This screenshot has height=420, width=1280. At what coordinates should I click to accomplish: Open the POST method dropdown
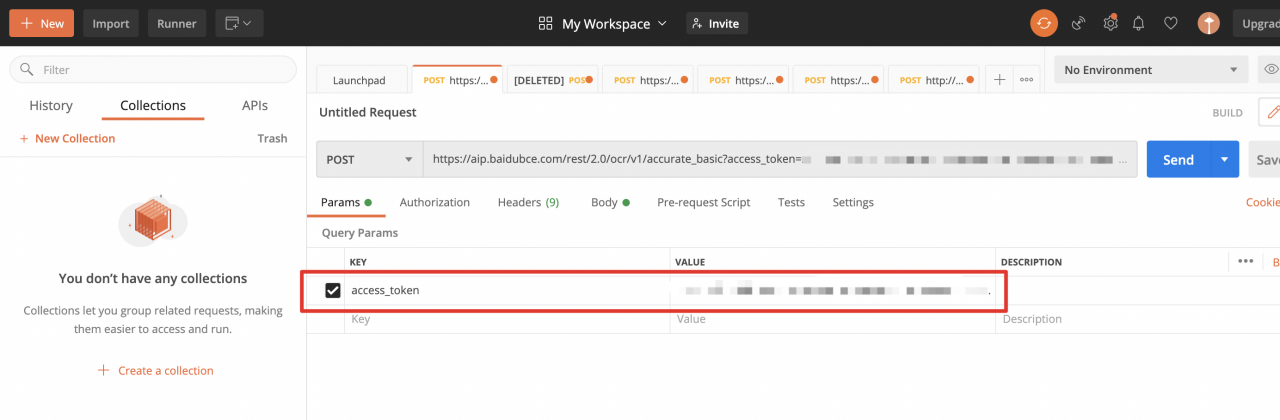(369, 159)
